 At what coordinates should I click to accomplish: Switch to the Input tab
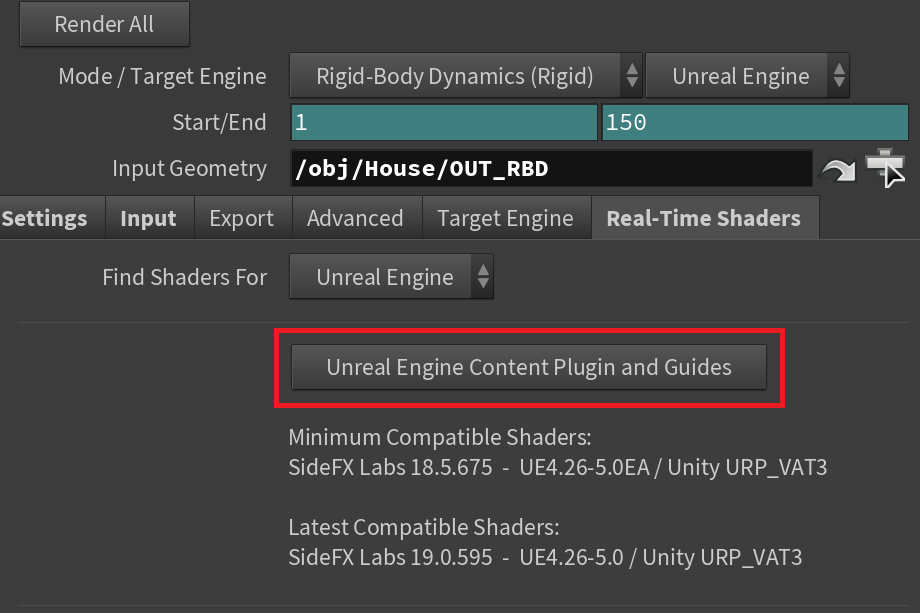point(148,218)
